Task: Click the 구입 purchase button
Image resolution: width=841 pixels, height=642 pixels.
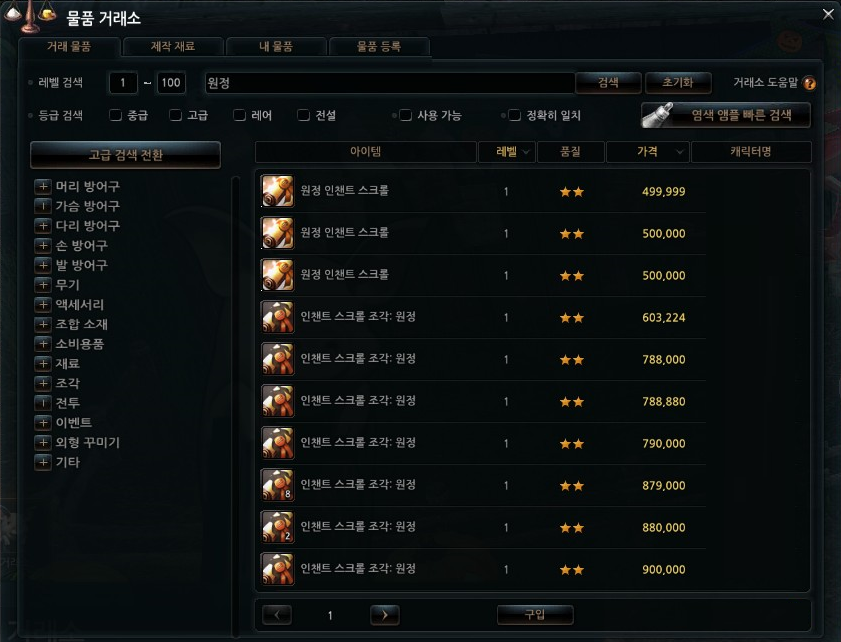Action: pyautogui.click(x=535, y=615)
